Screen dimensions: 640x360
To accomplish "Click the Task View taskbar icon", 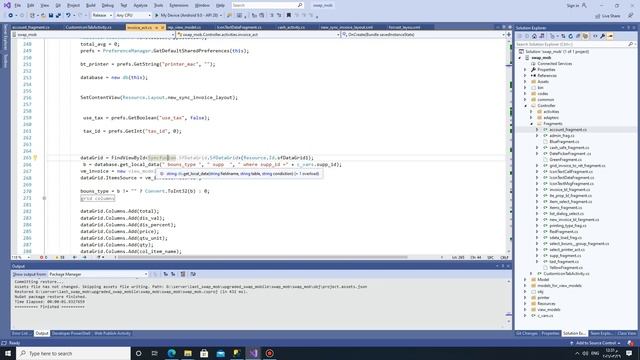I will (x=155, y=353).
